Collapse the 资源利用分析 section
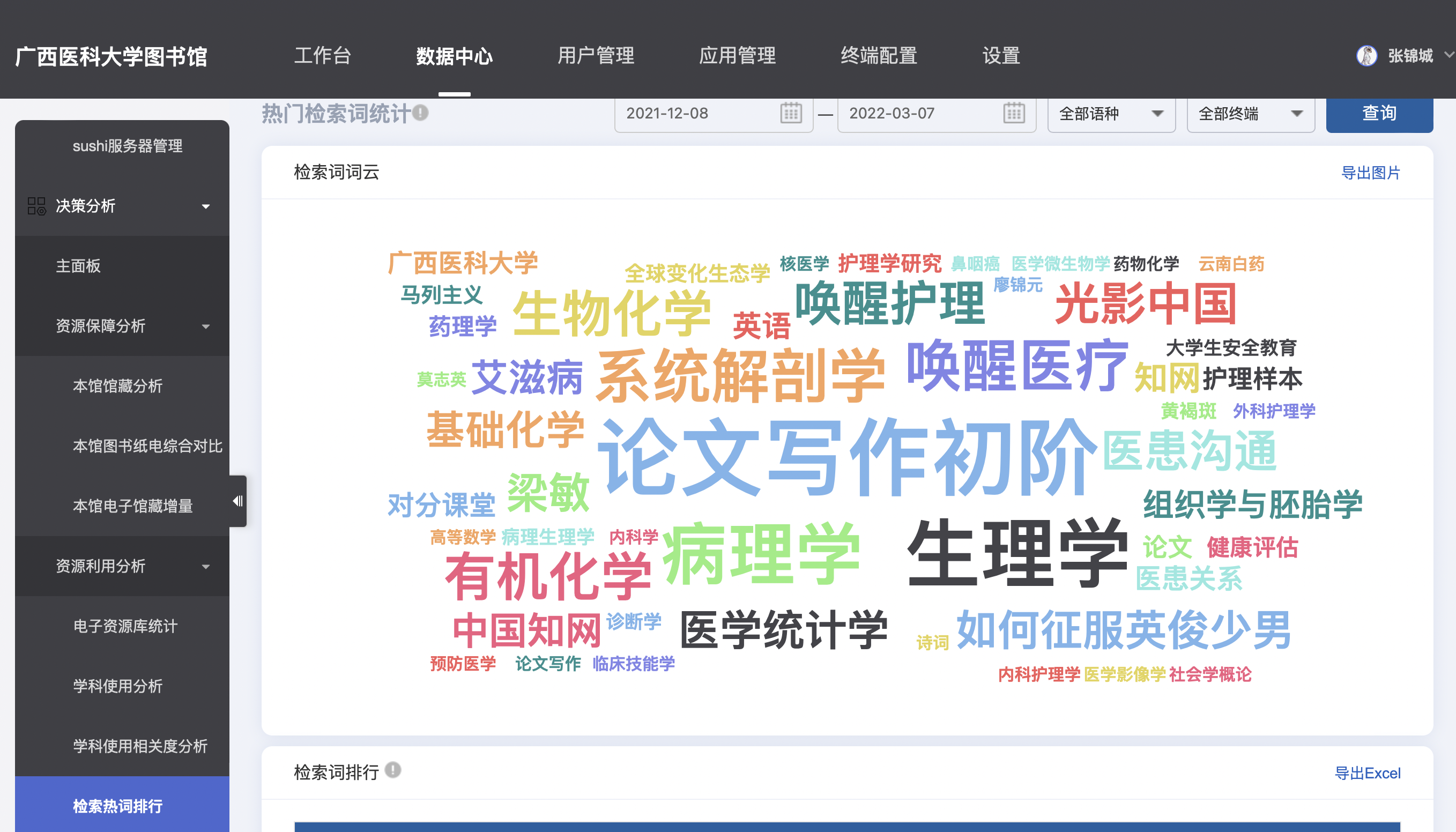1456x832 pixels. tap(206, 566)
